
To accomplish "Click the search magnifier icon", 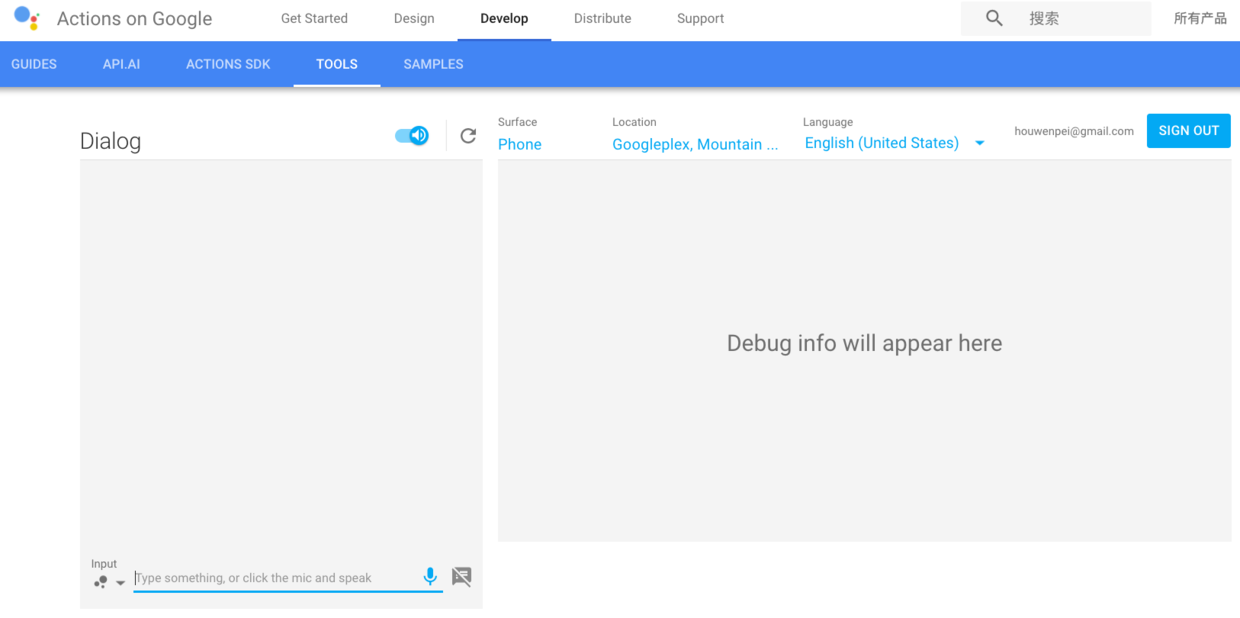I will [x=994, y=18].
